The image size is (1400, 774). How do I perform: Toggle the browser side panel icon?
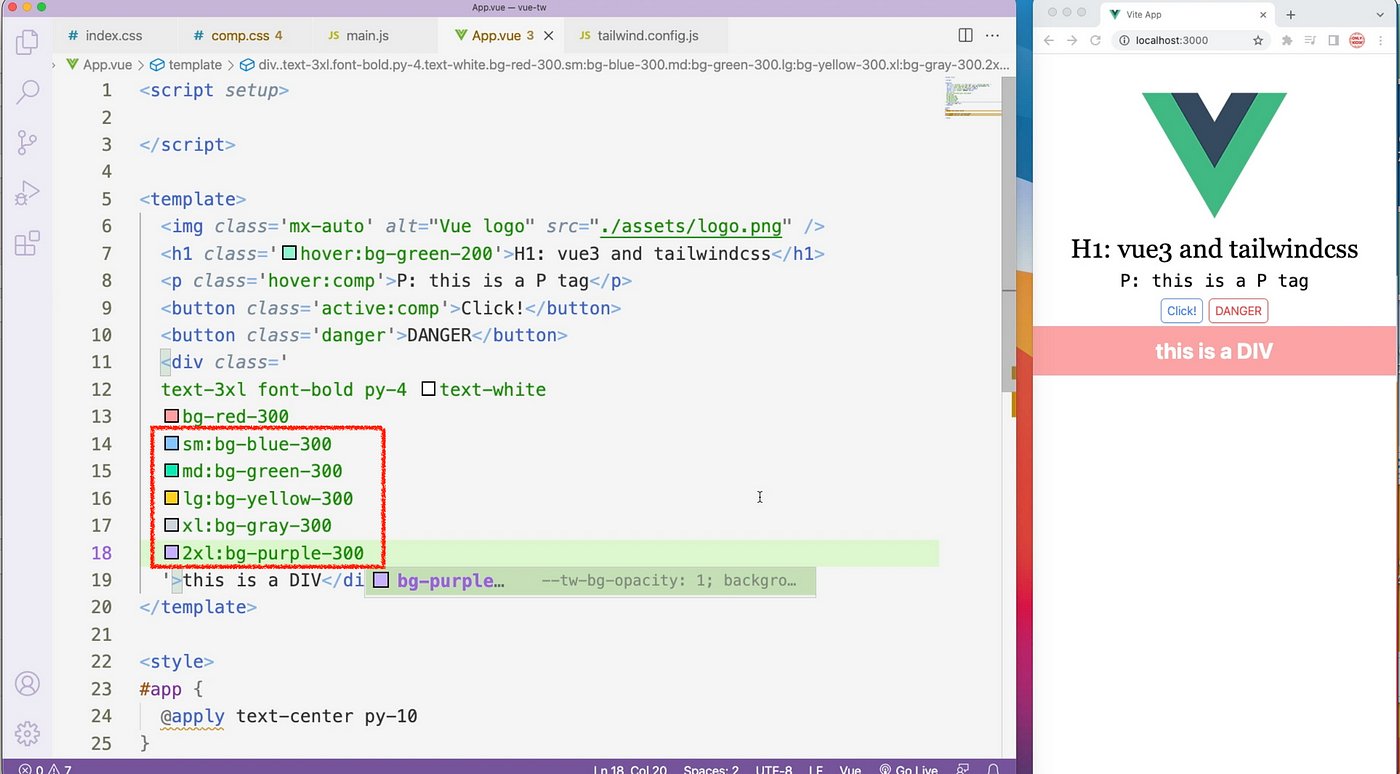[x=1333, y=40]
